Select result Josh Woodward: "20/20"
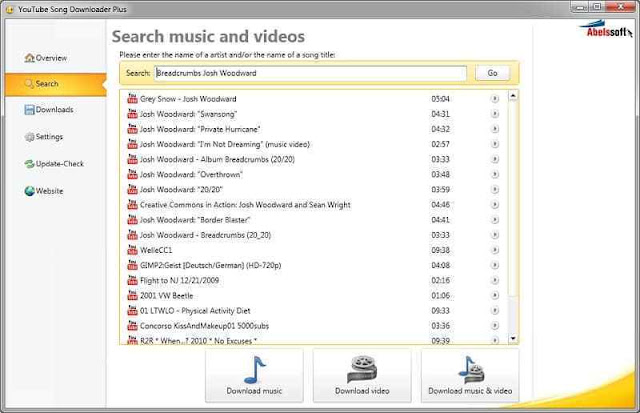 [x=181, y=189]
